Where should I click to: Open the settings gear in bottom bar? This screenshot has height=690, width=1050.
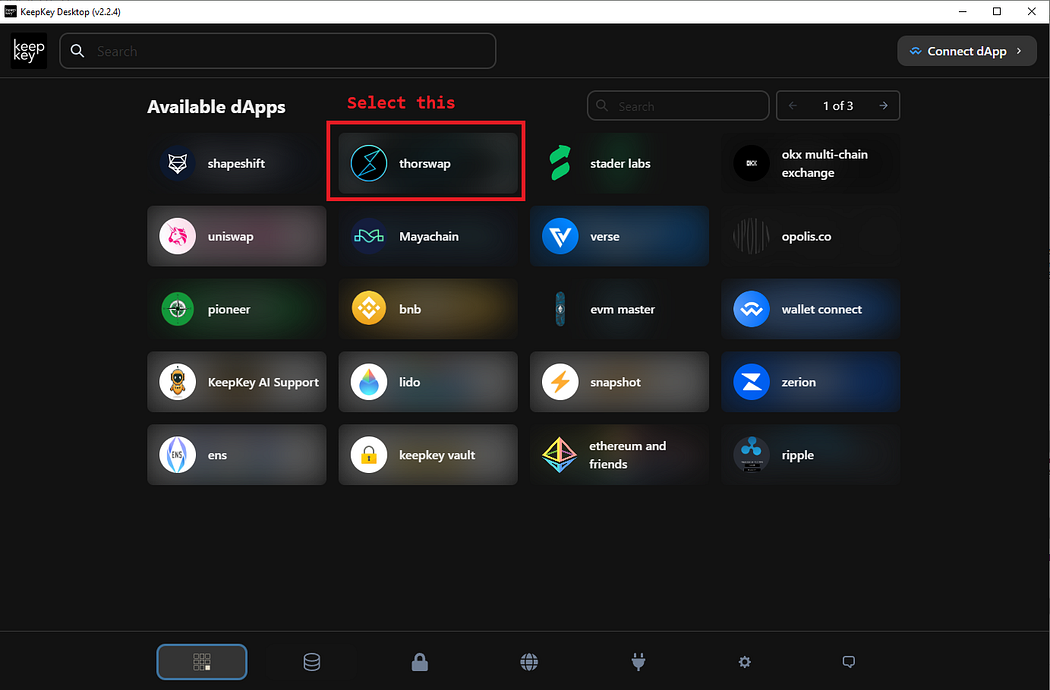pos(744,662)
